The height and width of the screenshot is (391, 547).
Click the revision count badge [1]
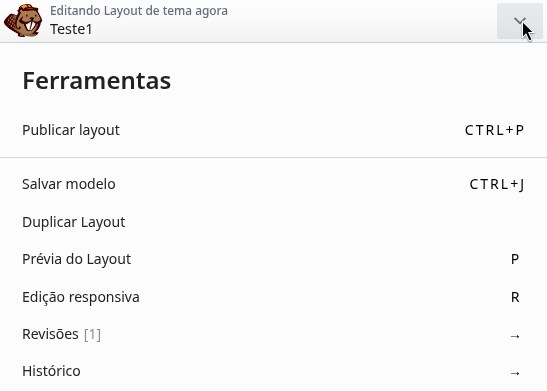(x=92, y=334)
